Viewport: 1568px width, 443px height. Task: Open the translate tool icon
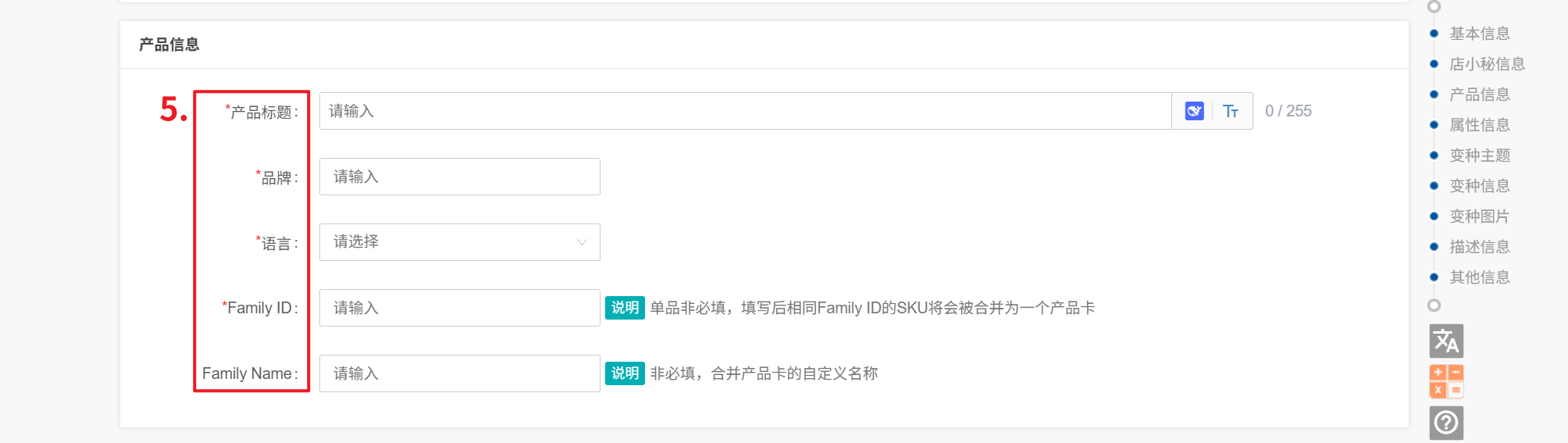click(x=1446, y=341)
